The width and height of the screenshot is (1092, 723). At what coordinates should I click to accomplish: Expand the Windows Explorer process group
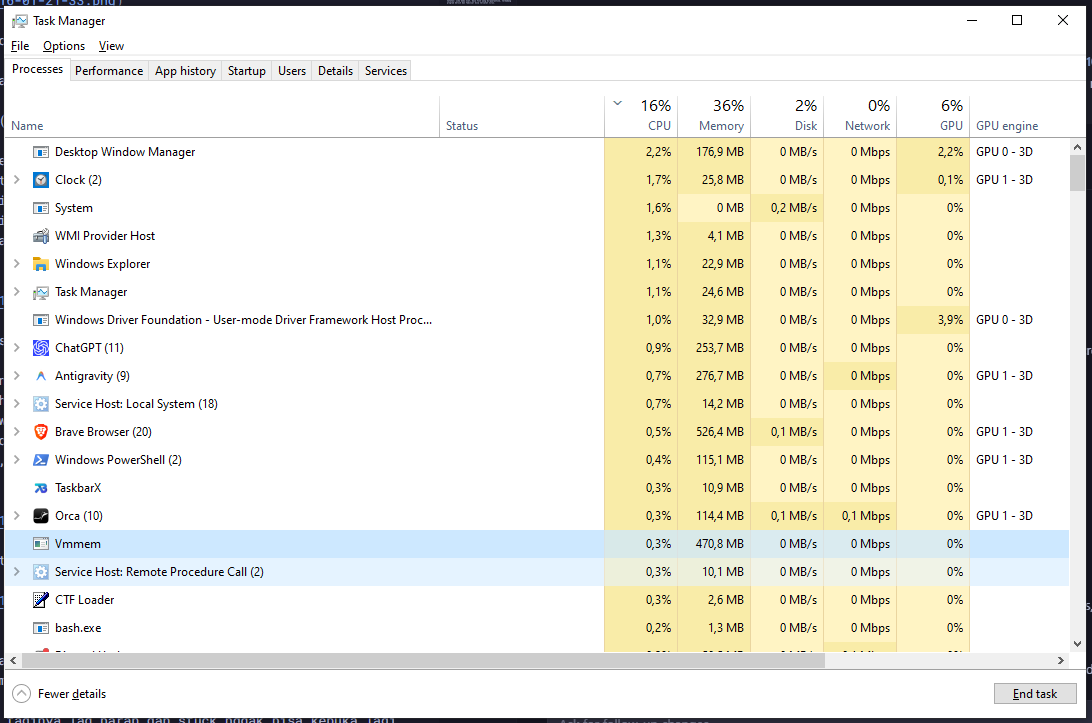click(17, 264)
